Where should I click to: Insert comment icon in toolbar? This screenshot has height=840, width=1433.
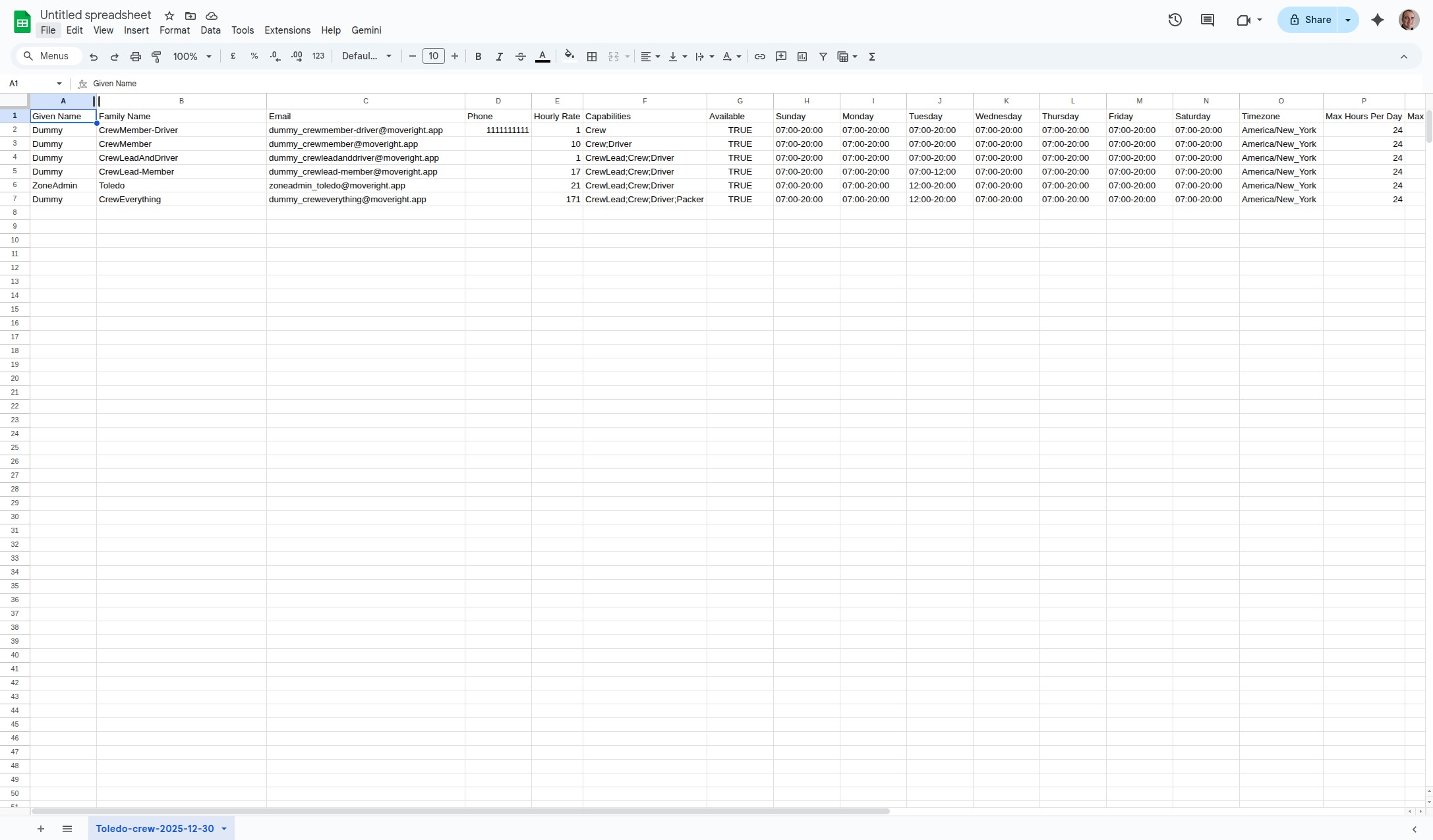(781, 57)
